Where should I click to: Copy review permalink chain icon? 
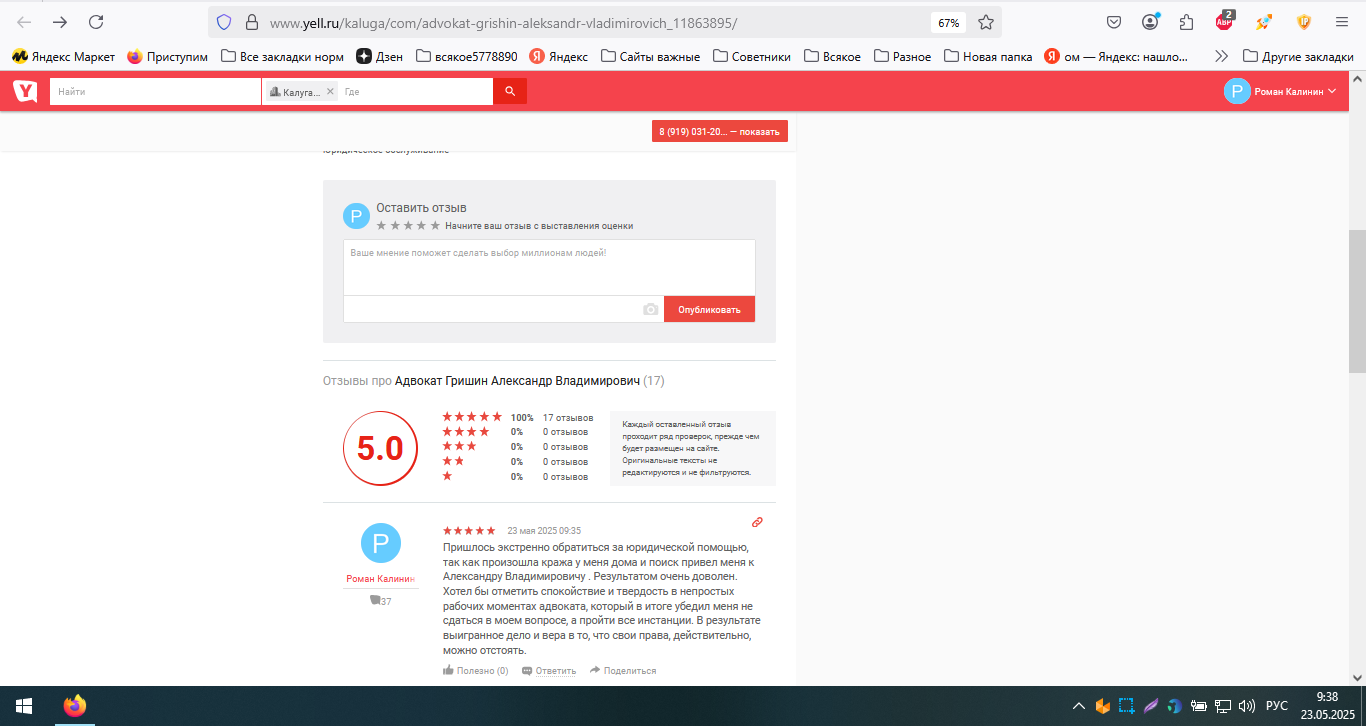(757, 522)
